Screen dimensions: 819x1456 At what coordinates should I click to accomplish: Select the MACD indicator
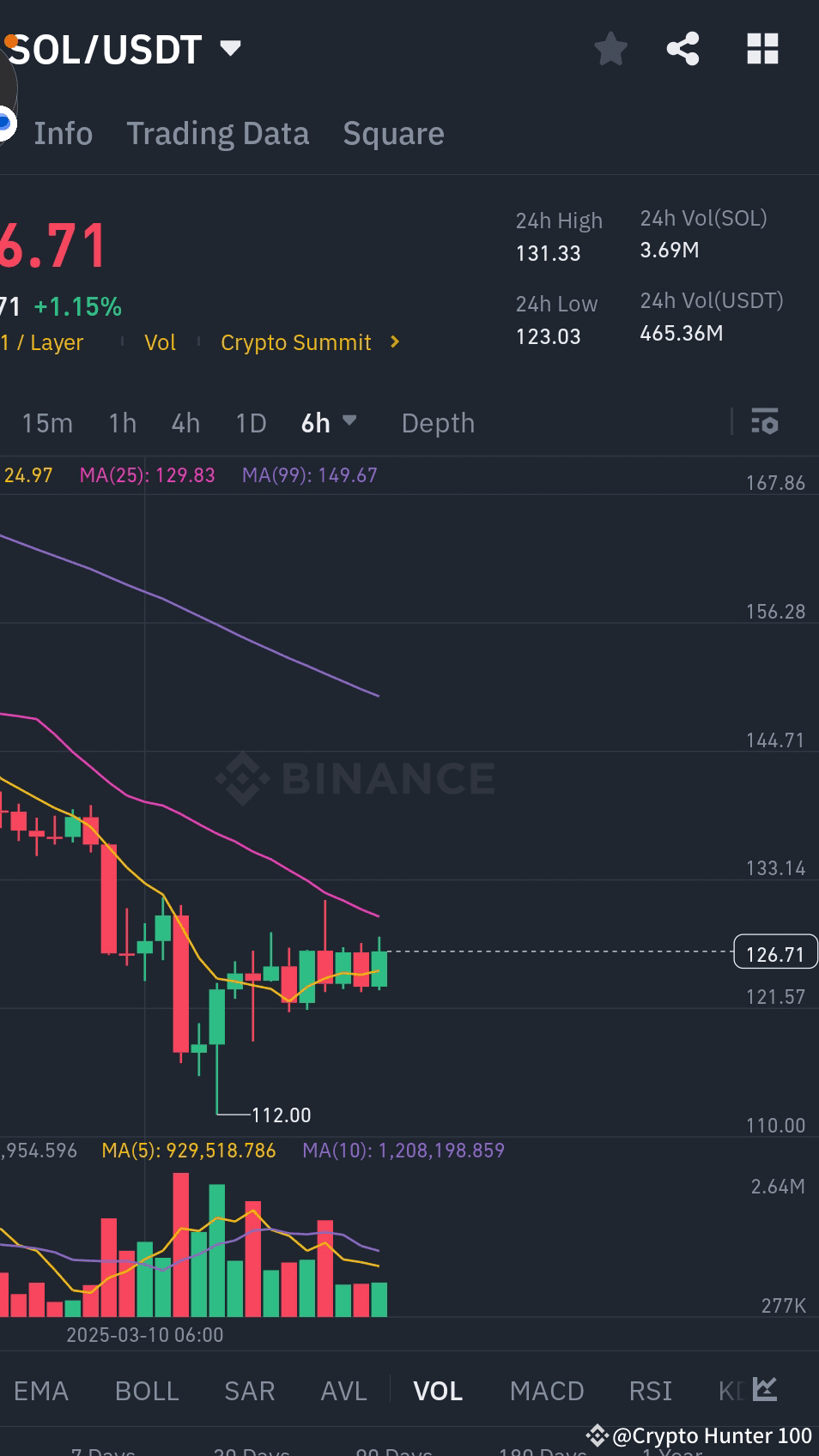(x=546, y=1390)
